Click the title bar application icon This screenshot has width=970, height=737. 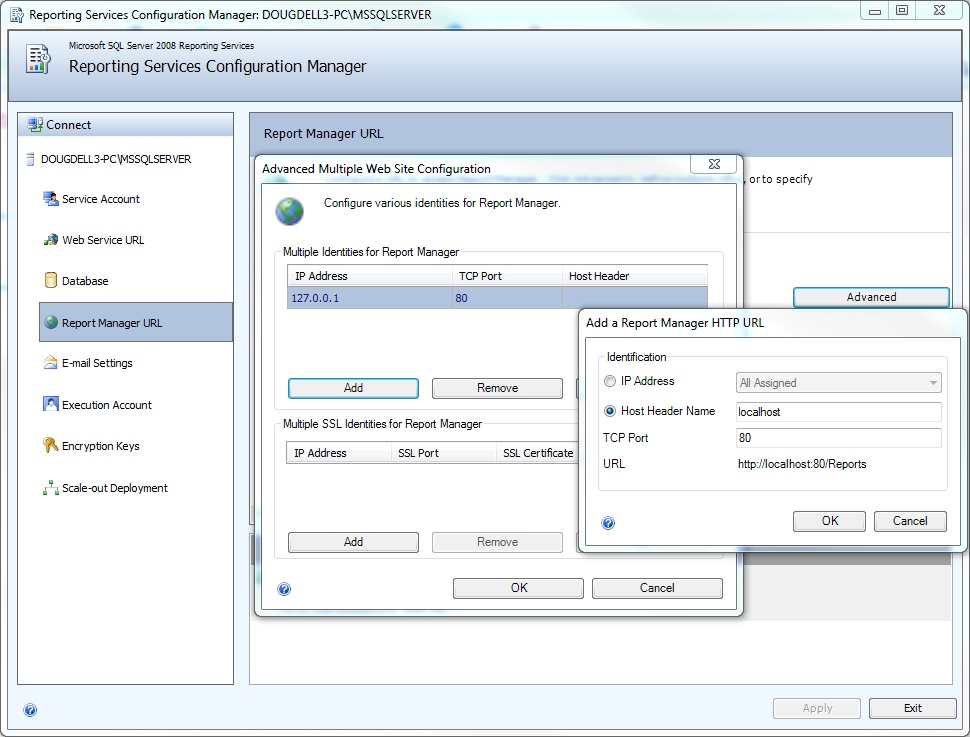coord(17,14)
